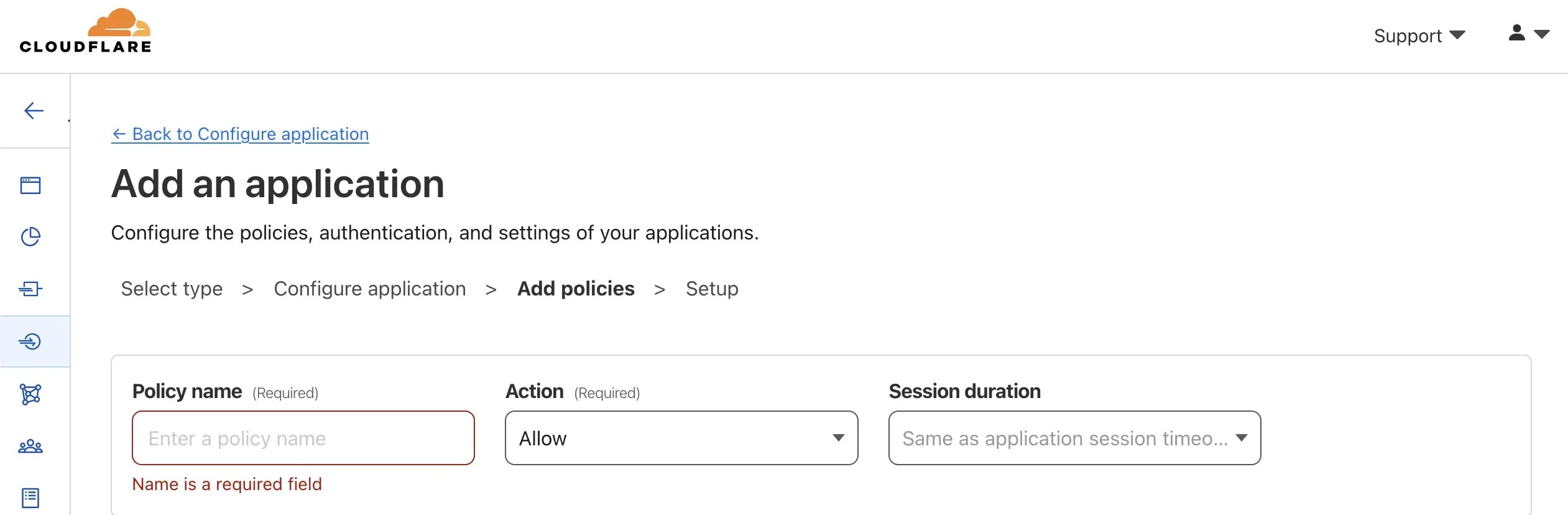
Task: Focus the Policy name input field
Action: [303, 438]
